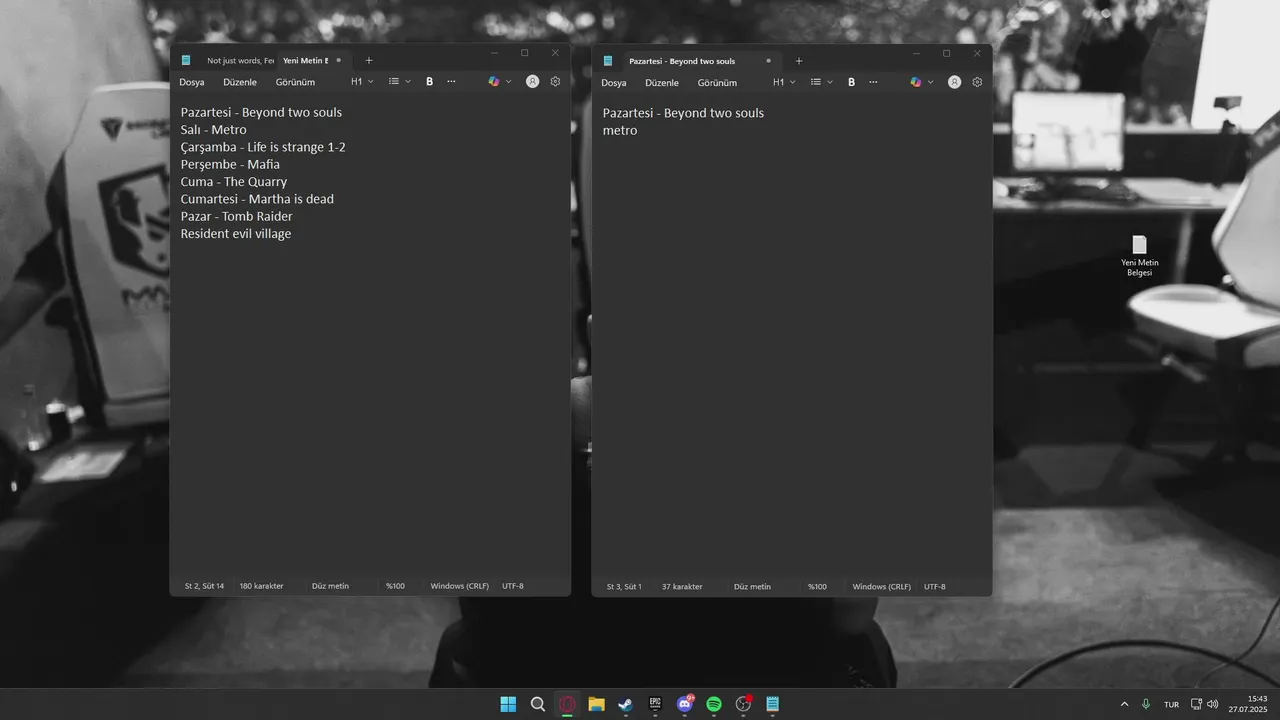Screen dimensions: 1280x720
Task: Open taskbar Search
Action: tap(537, 704)
